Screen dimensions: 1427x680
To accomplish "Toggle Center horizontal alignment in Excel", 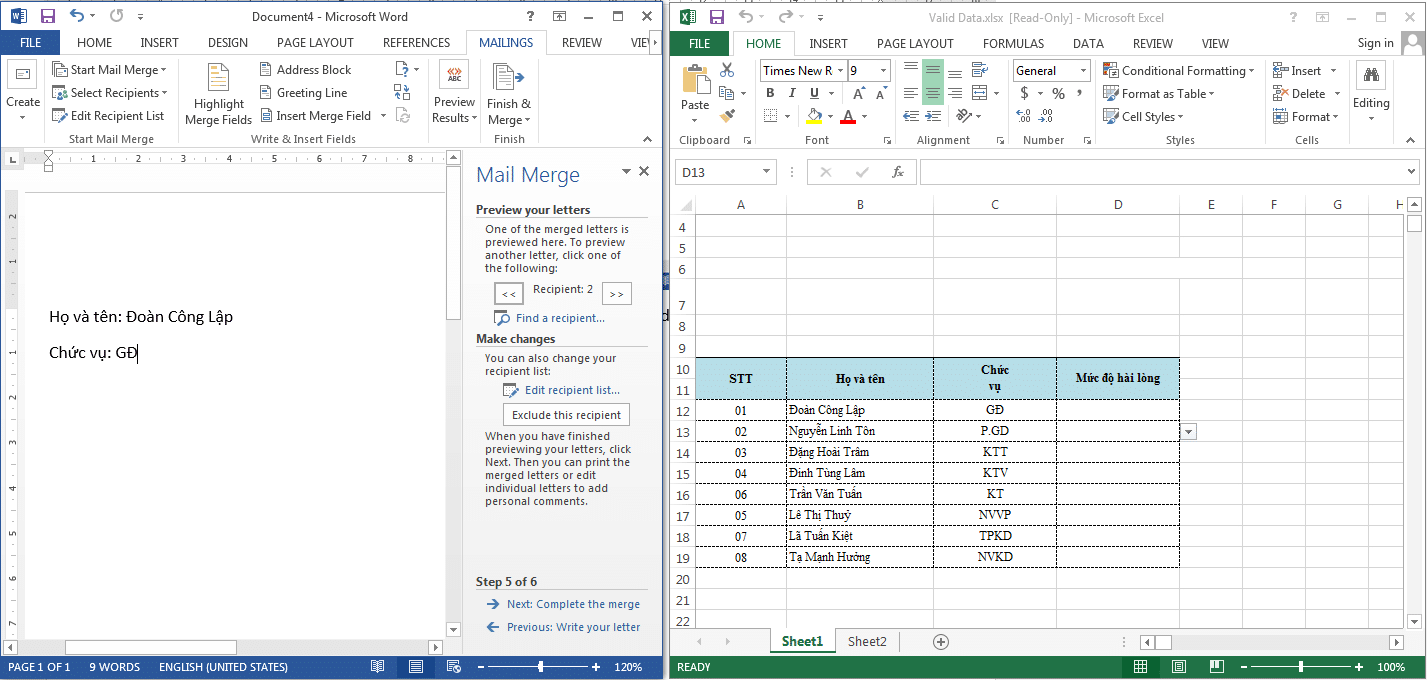I will point(932,93).
